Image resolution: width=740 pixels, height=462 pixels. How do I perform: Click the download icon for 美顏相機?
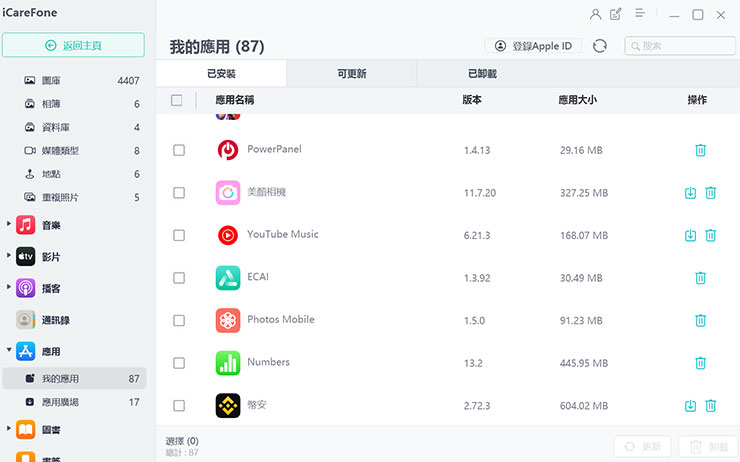click(690, 193)
